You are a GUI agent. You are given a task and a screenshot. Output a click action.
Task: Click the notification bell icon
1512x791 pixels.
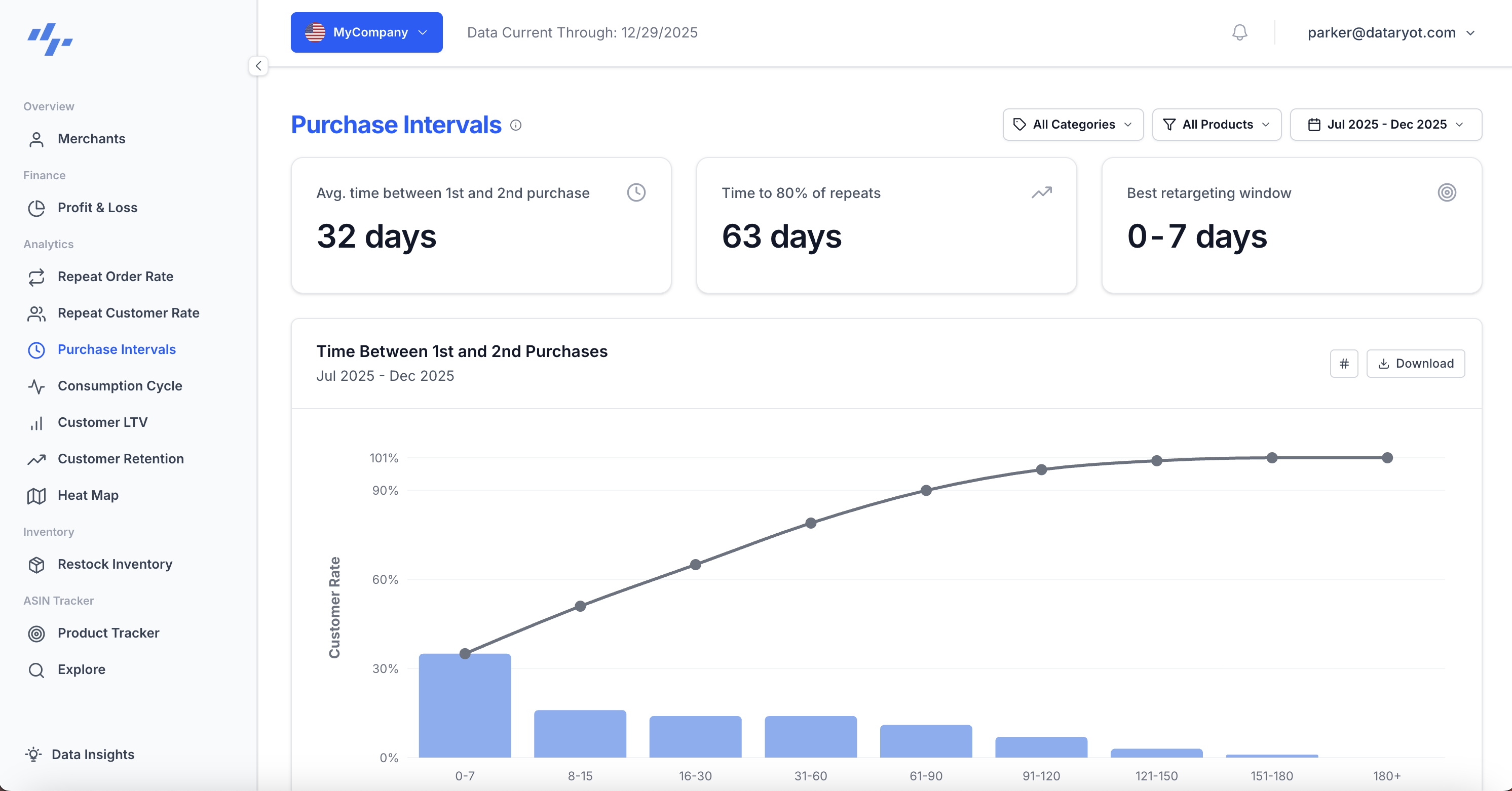(x=1240, y=32)
